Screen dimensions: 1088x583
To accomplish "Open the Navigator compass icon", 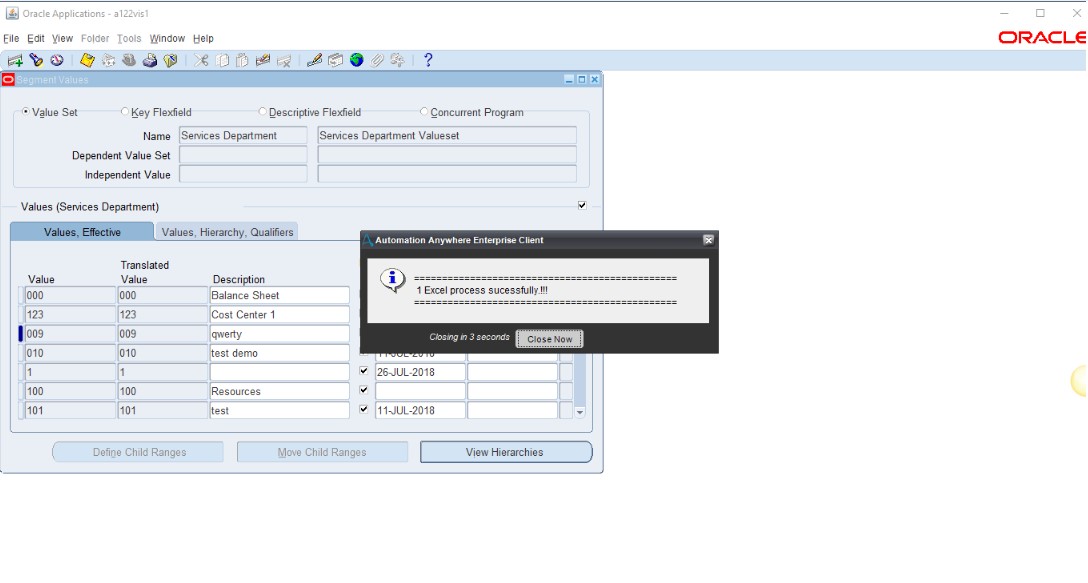I will tap(57, 60).
